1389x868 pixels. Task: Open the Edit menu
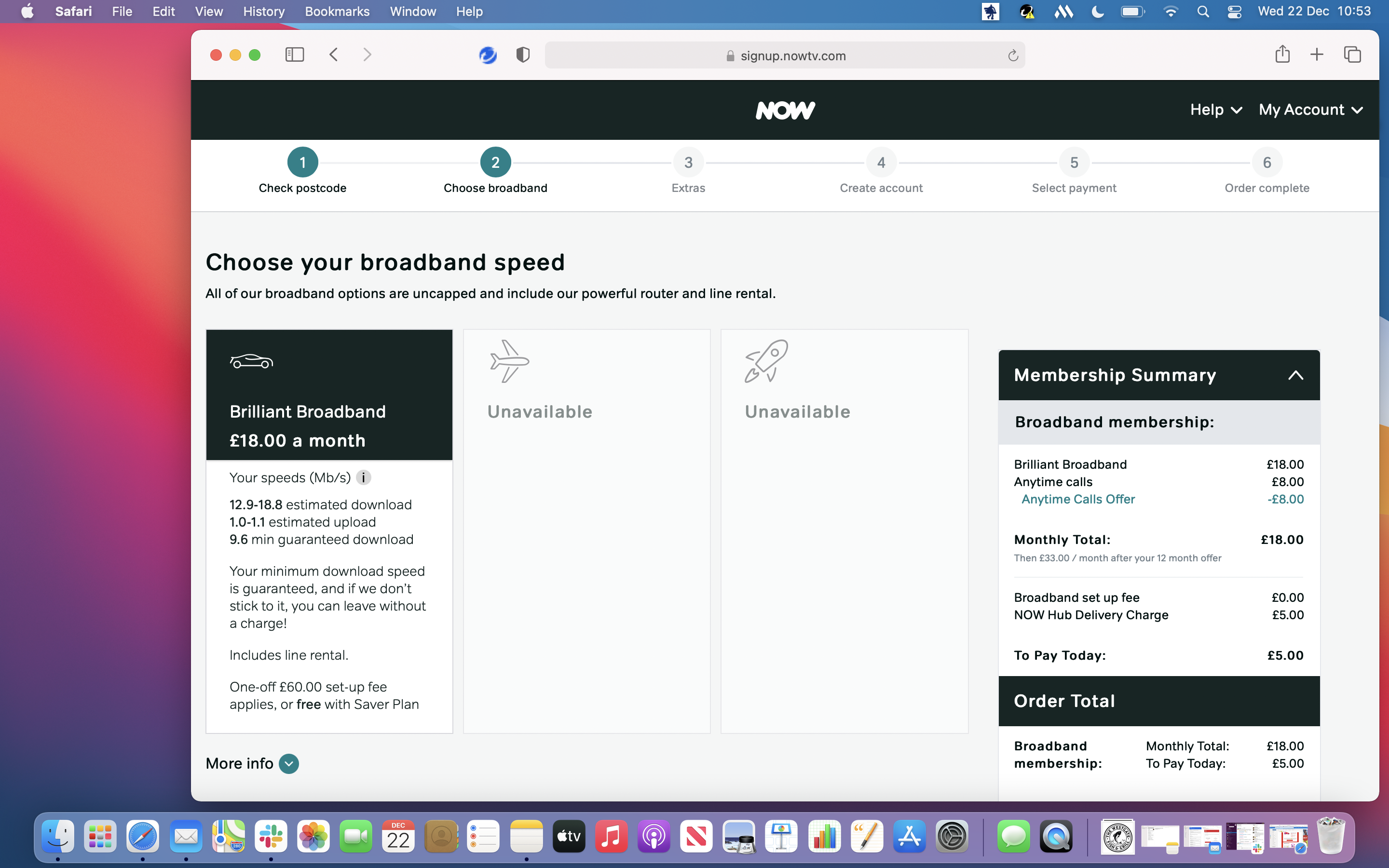point(163,12)
